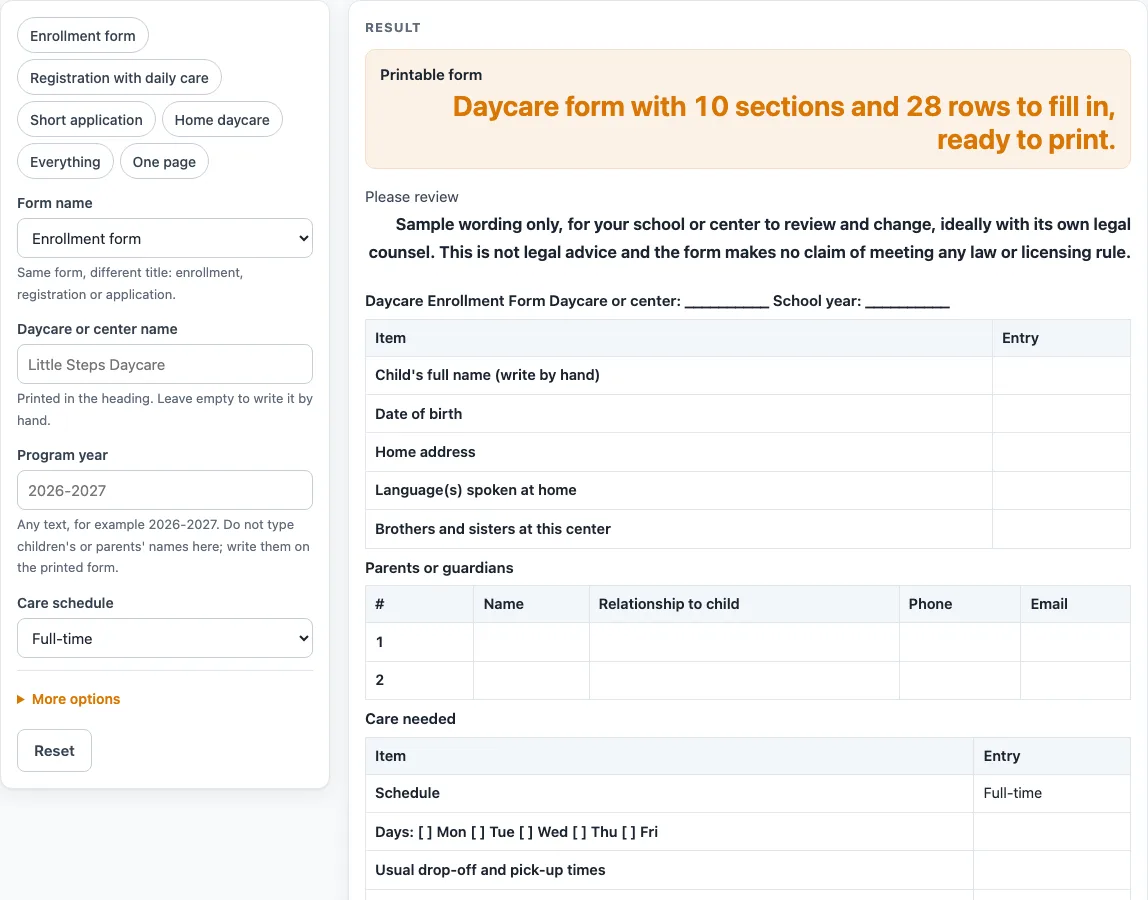Apply the Everything preset
The image size is (1148, 900).
(65, 162)
